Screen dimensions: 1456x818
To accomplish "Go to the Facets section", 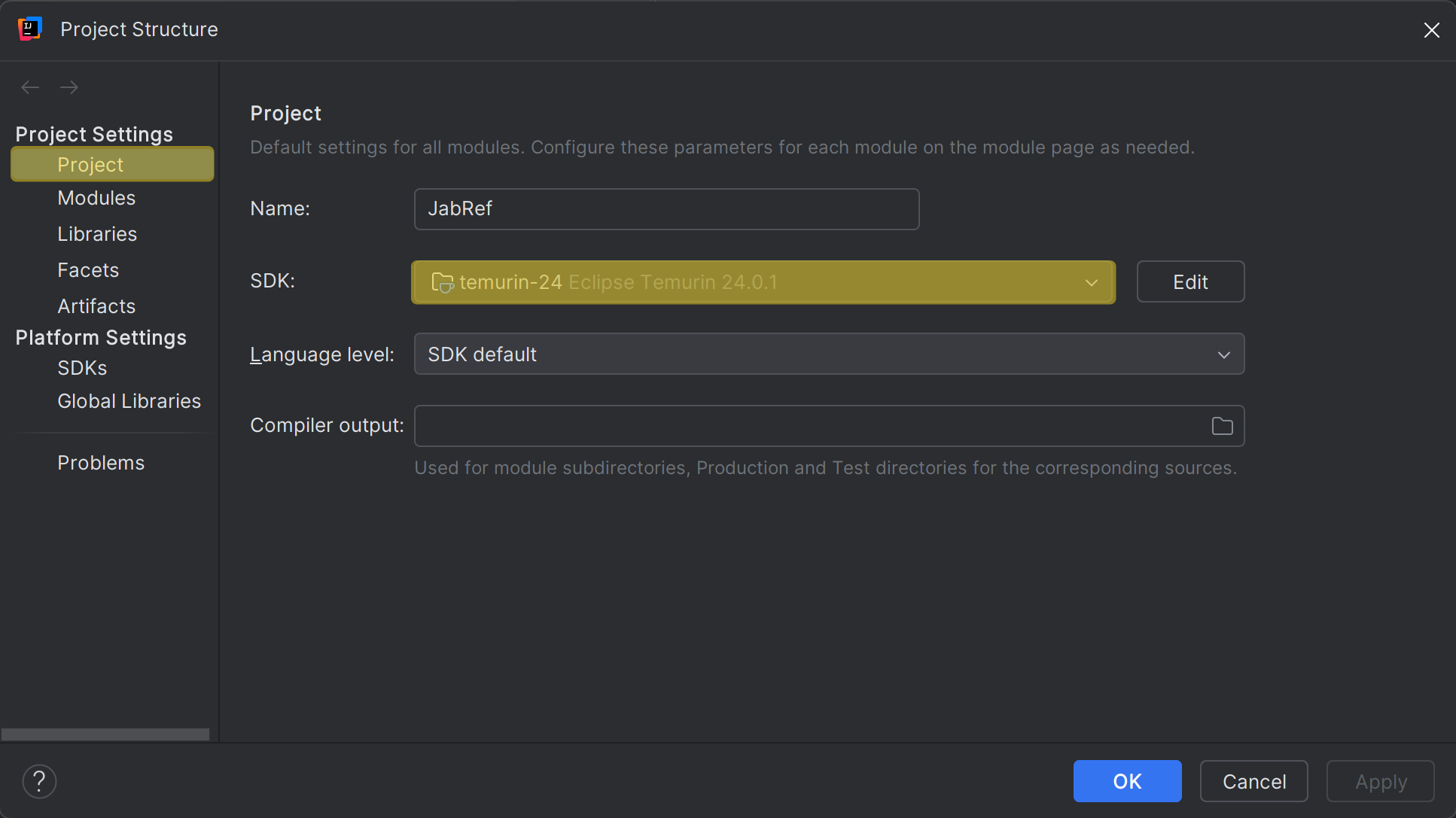I will tap(88, 270).
